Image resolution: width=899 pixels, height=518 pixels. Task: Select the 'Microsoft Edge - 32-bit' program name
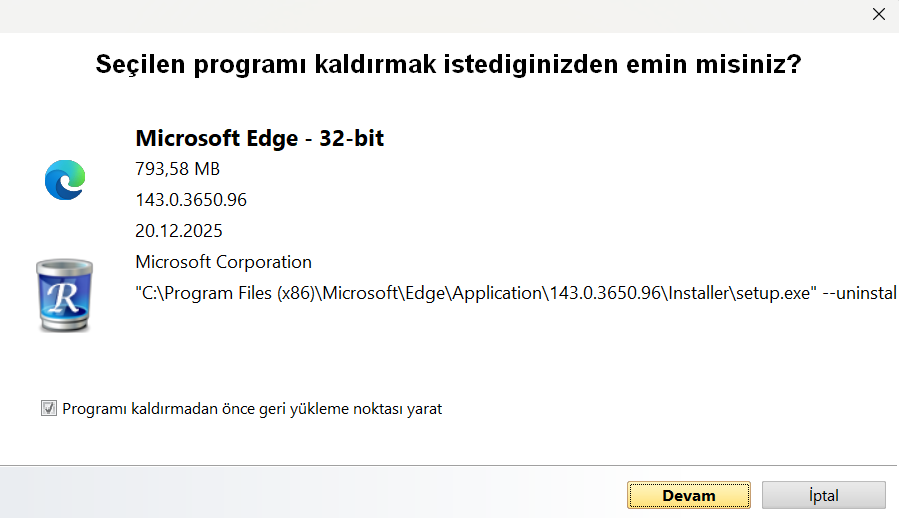tap(259, 138)
